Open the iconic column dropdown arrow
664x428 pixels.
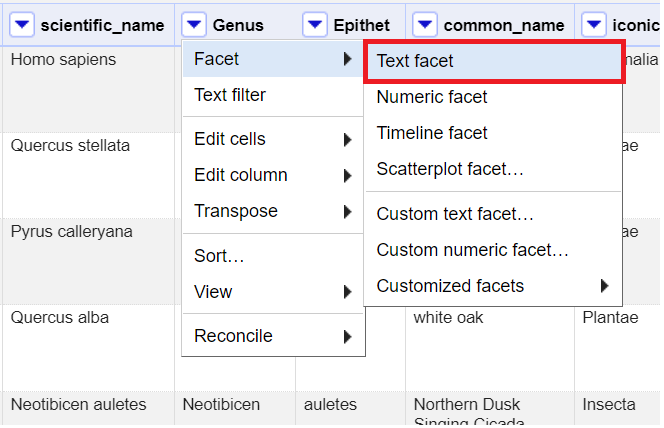pos(594,25)
